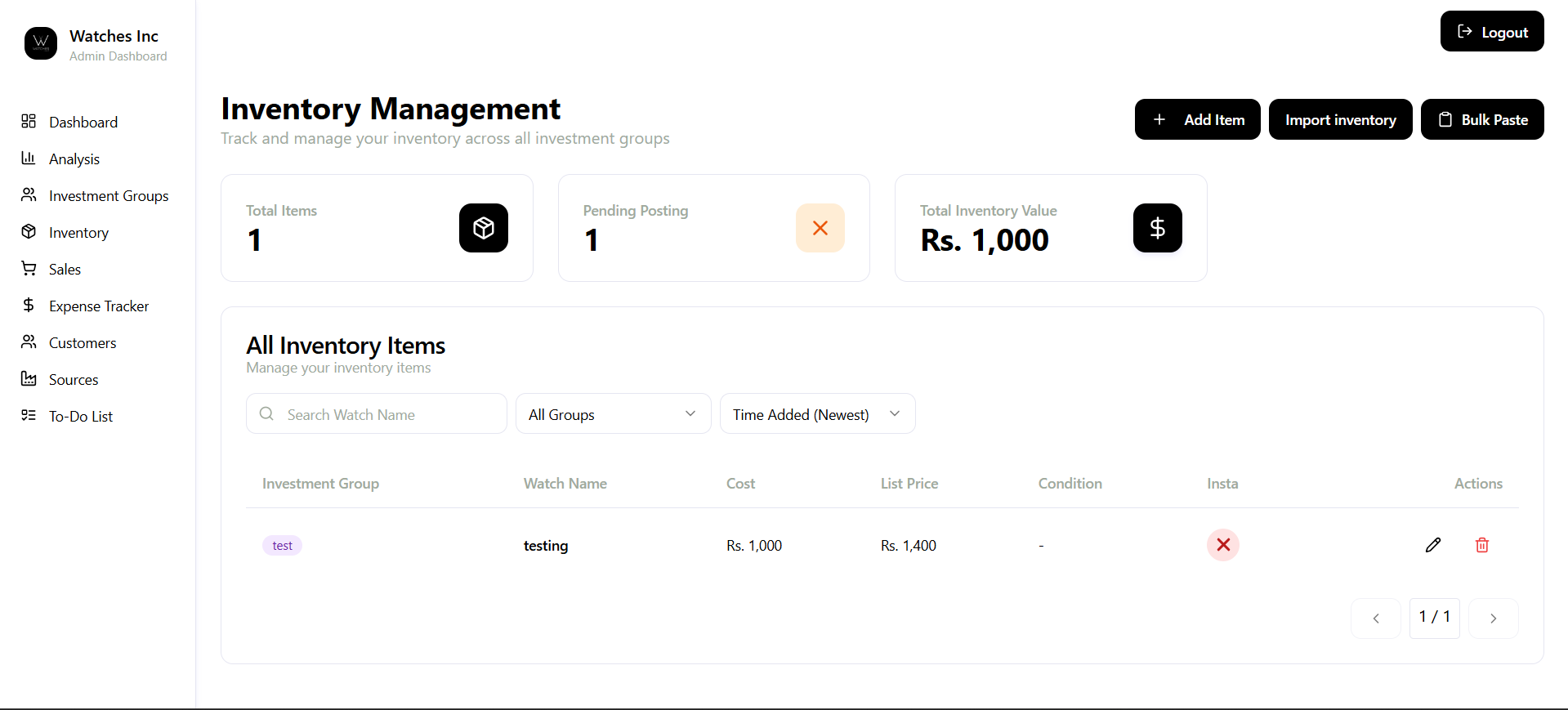Click the Search Watch Name field
1568x710 pixels.
377,413
